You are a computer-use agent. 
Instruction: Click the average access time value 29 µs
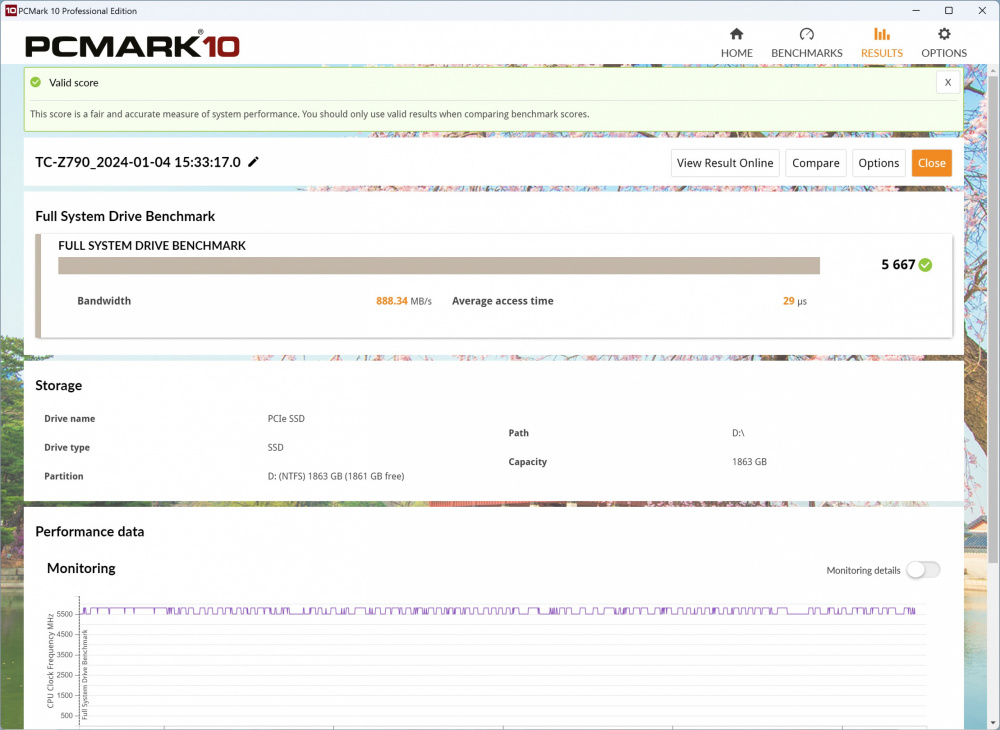tap(795, 301)
